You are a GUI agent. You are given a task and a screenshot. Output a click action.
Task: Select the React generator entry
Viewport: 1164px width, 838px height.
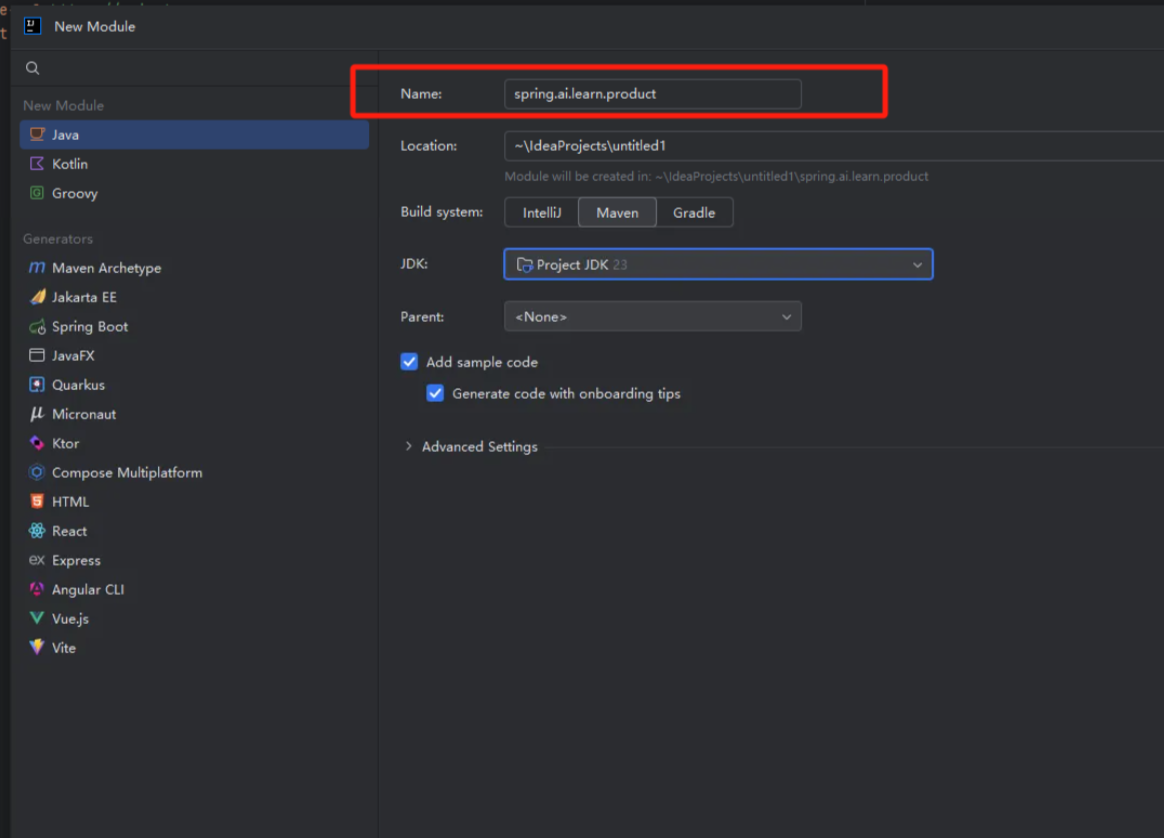click(194, 531)
